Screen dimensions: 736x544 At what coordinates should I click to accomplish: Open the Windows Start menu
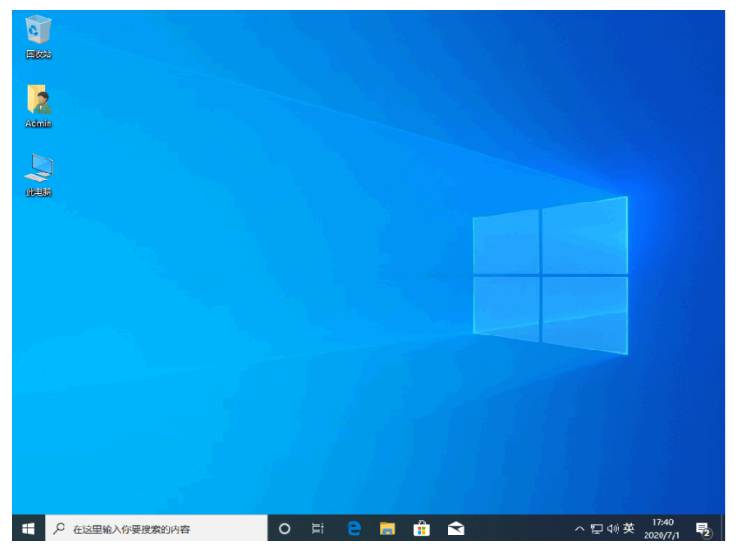pos(28,528)
